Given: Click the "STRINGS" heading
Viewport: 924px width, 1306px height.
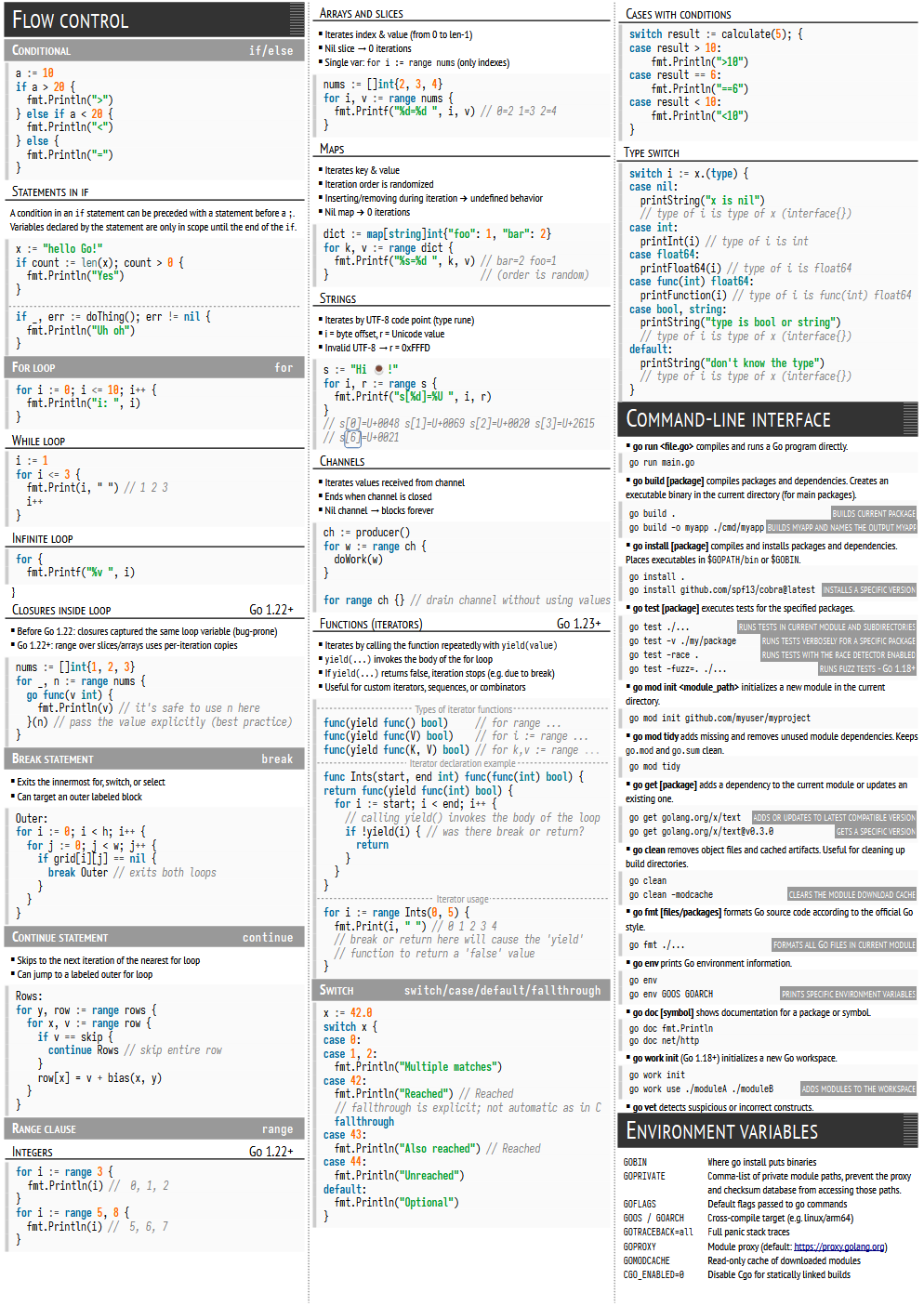Looking at the screenshot, I should pos(337,298).
